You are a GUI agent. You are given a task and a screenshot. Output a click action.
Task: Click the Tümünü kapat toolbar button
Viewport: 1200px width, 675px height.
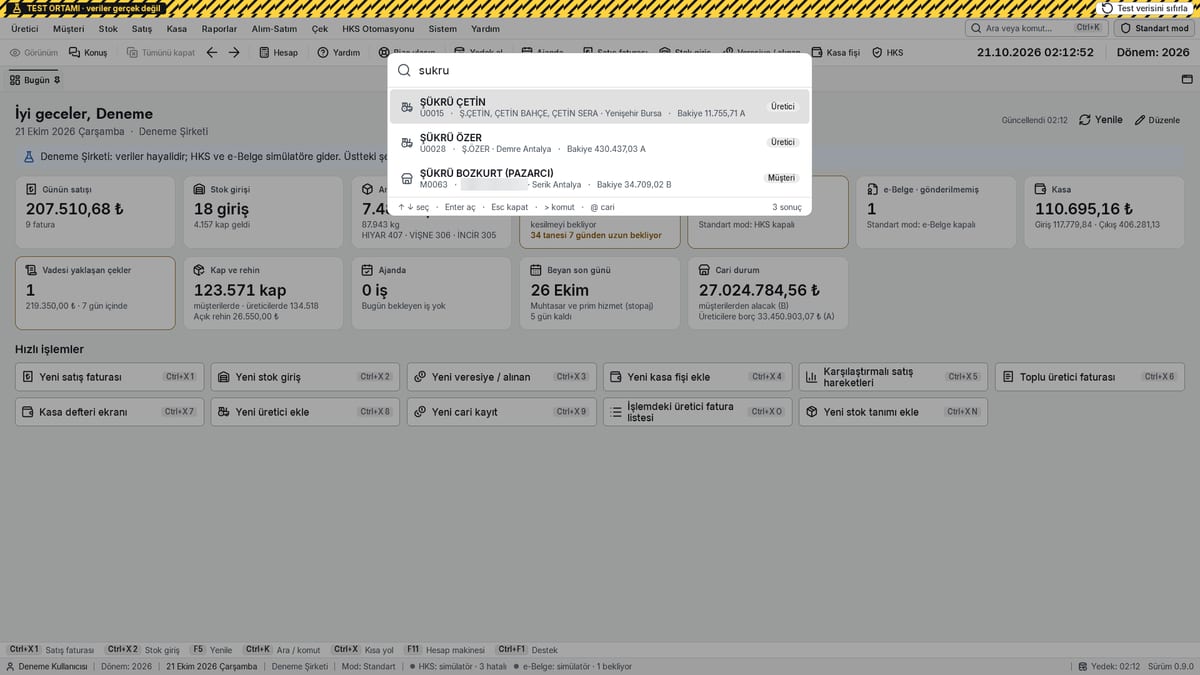click(x=162, y=52)
